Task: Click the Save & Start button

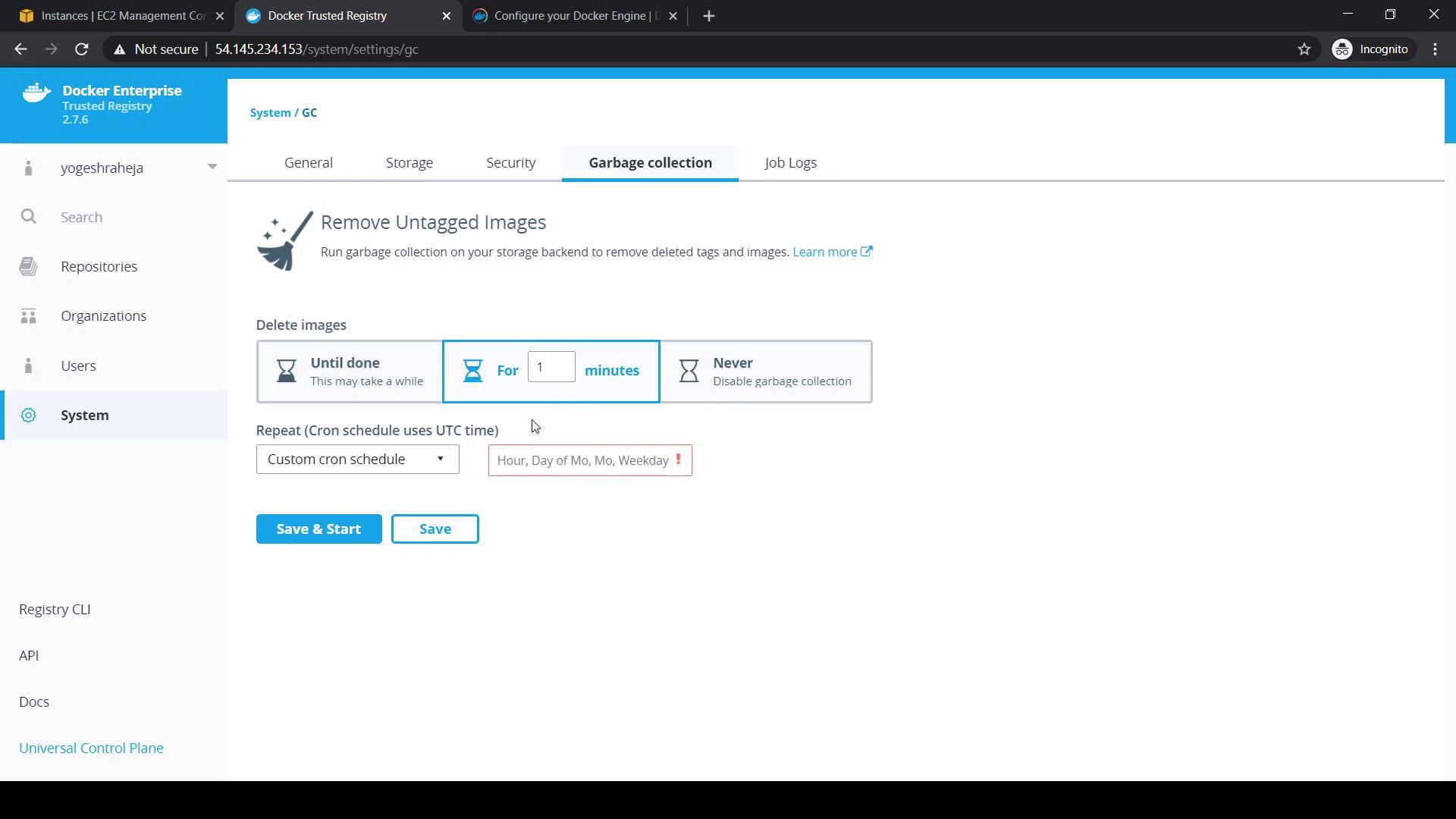Action: (x=318, y=529)
